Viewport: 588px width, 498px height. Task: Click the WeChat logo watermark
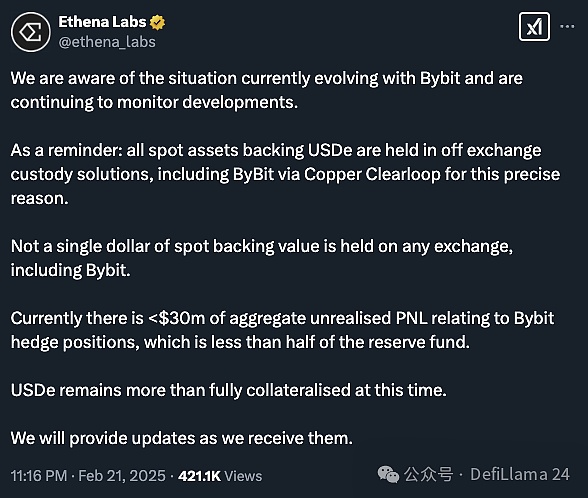pyautogui.click(x=388, y=474)
